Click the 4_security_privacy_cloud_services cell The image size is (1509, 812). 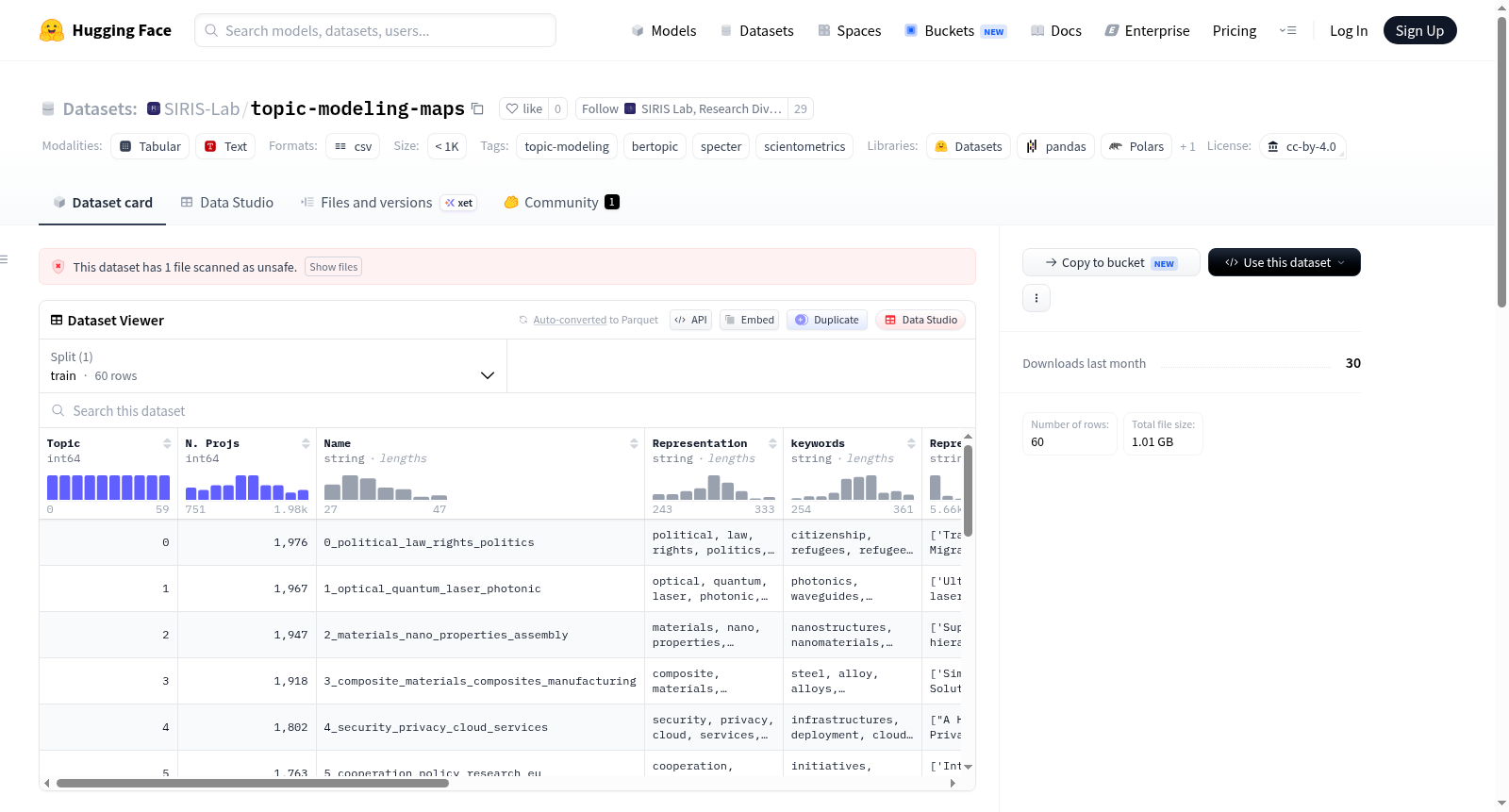[x=480, y=727]
